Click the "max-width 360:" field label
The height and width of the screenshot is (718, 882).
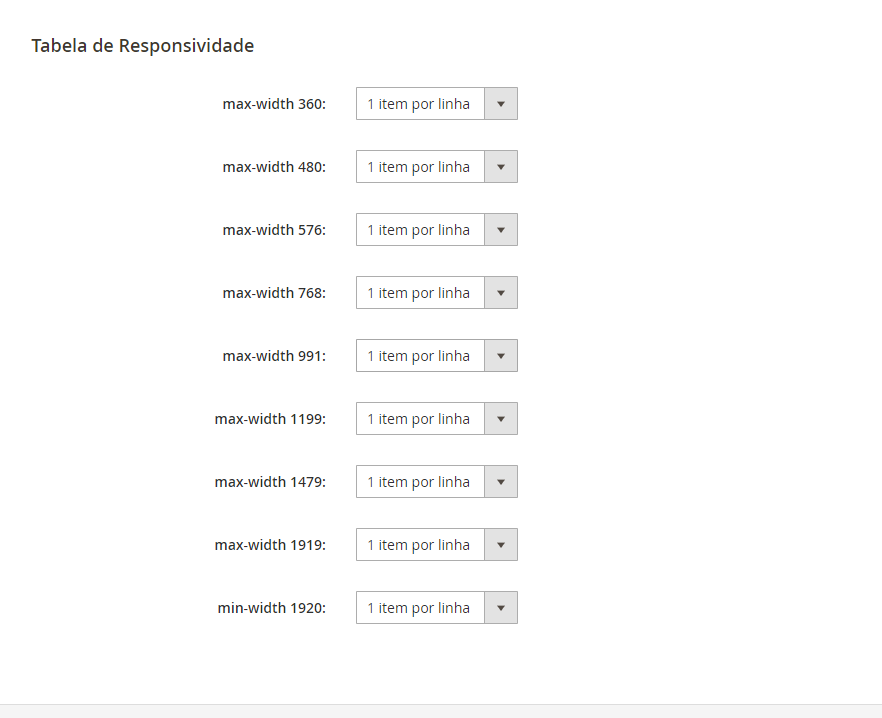click(274, 104)
